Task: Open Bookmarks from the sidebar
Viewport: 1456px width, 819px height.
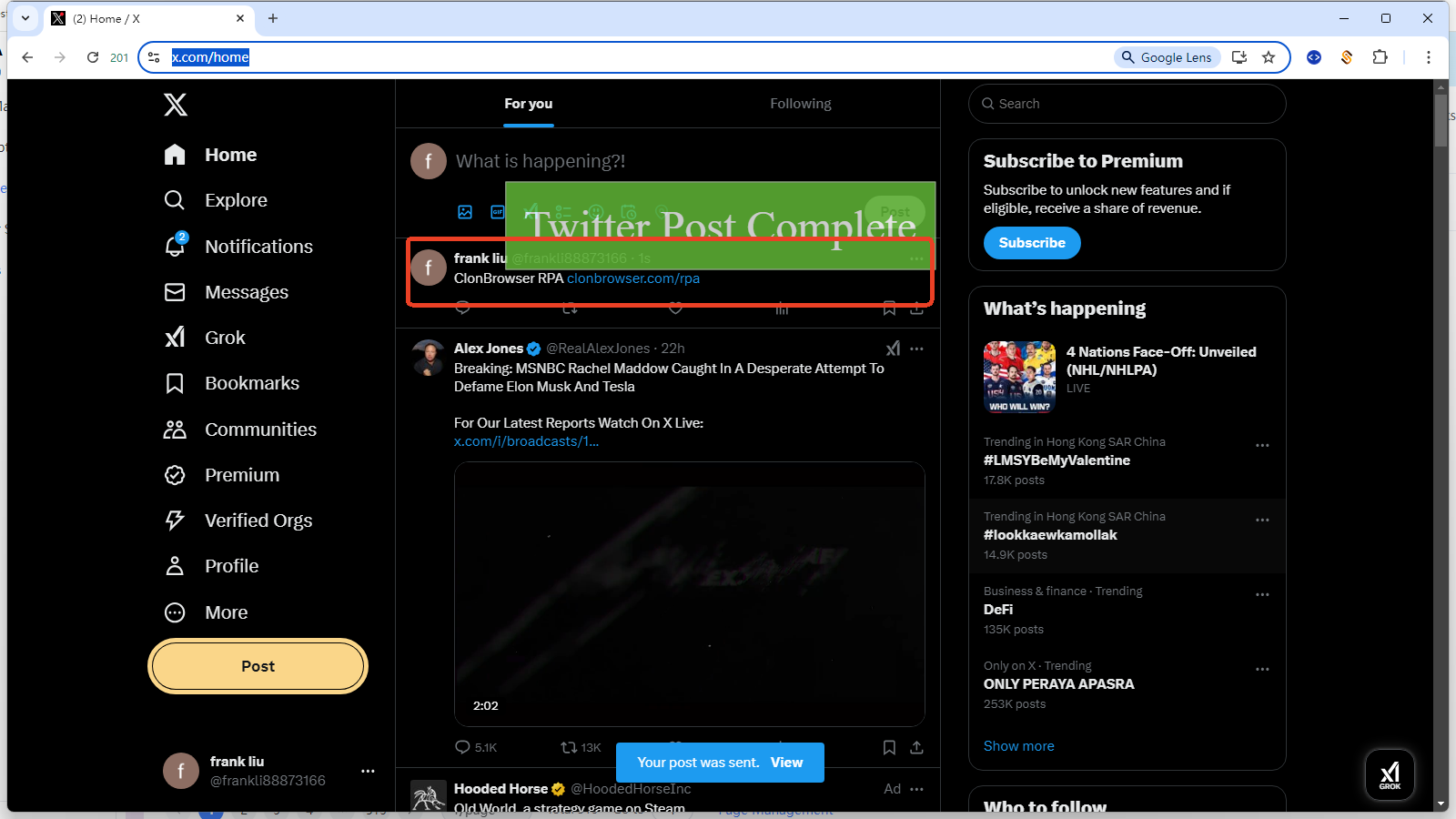Action: [231, 383]
